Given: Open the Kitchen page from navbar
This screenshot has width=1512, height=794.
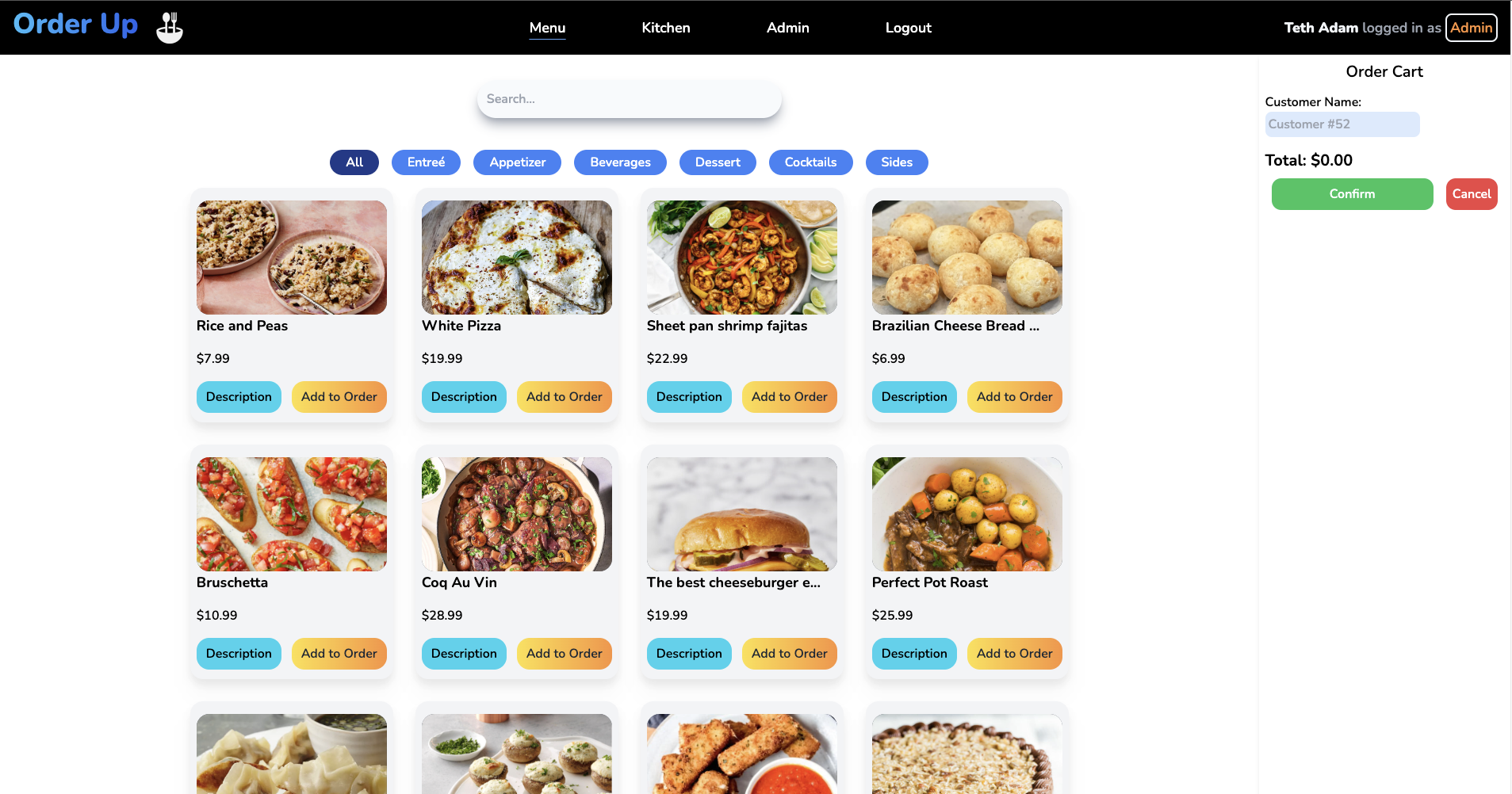Looking at the screenshot, I should coord(665,28).
